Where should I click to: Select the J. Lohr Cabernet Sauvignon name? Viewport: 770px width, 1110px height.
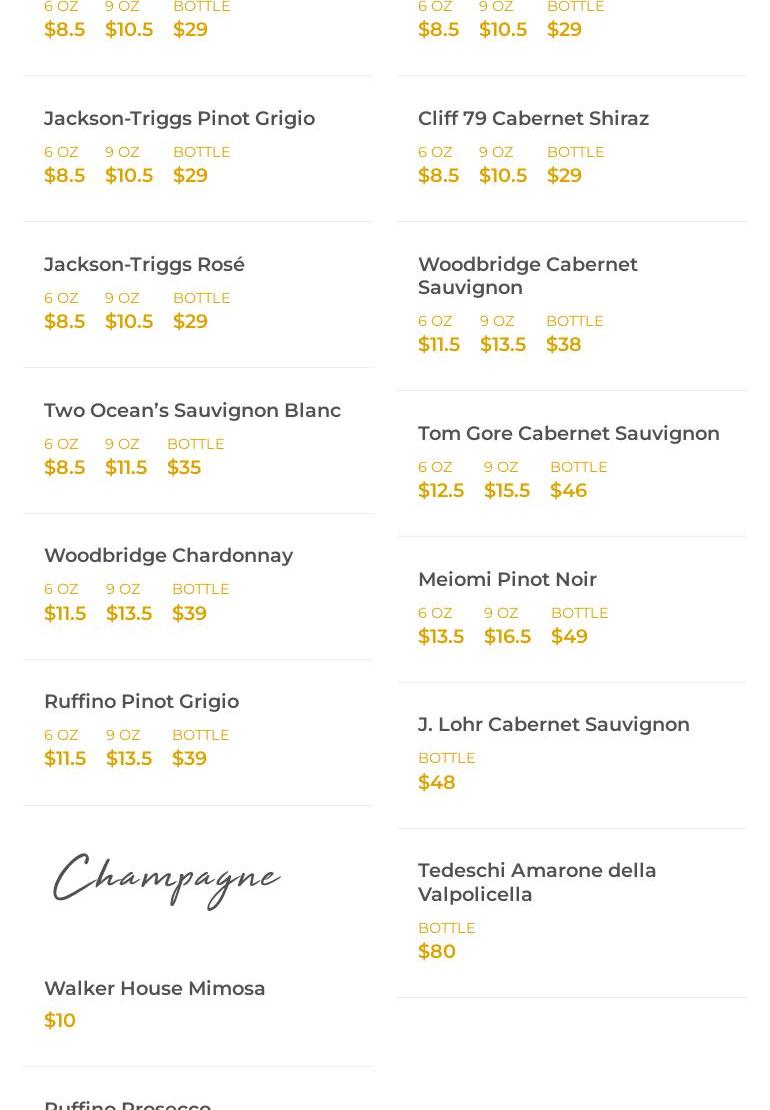pos(553,724)
